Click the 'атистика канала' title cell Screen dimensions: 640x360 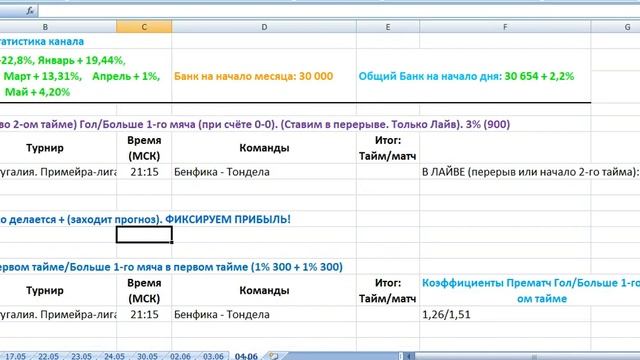coord(42,41)
